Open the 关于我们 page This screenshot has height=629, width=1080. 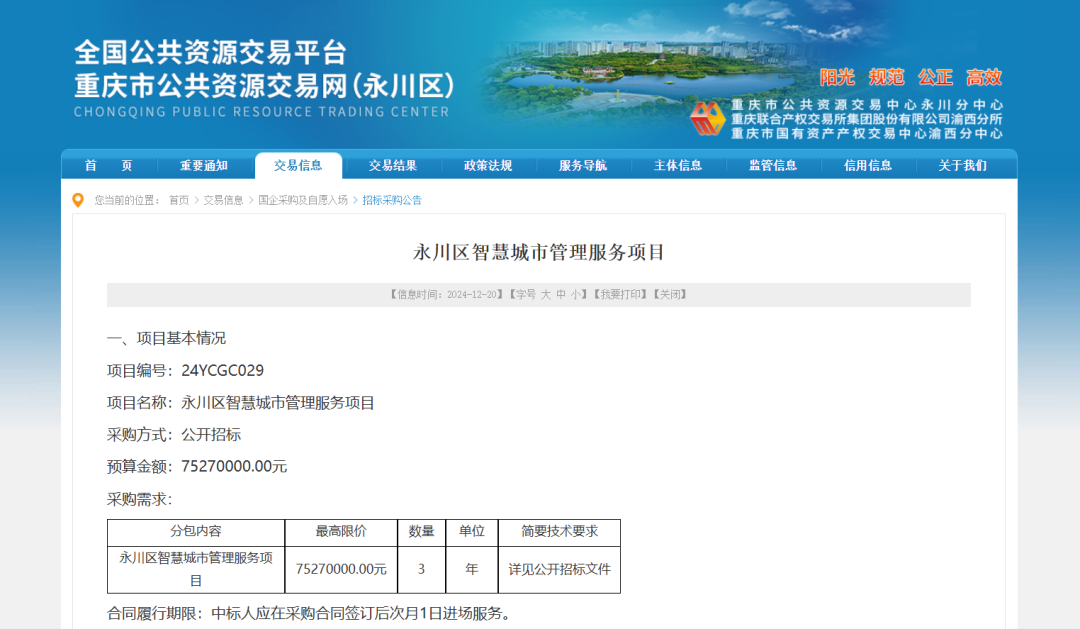click(962, 166)
